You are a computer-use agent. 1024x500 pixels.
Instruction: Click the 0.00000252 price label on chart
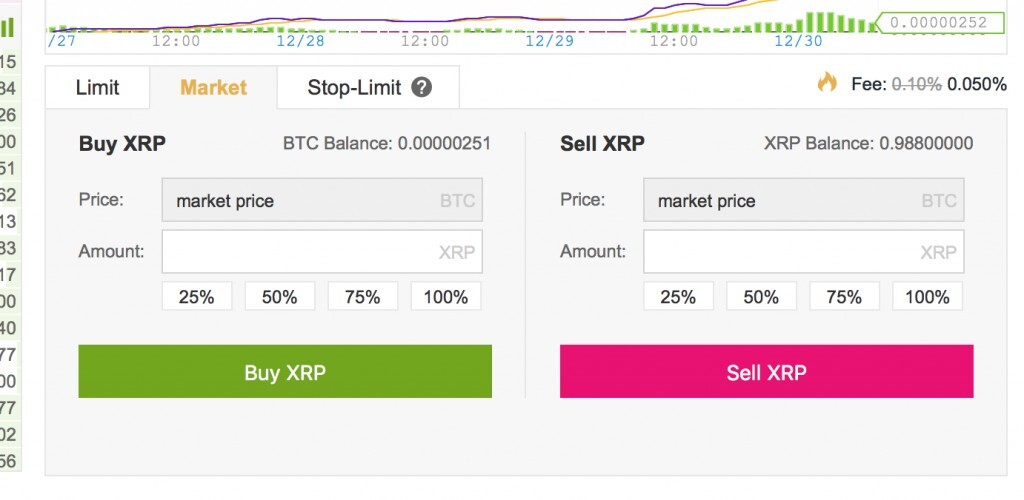pyautogui.click(x=938, y=22)
